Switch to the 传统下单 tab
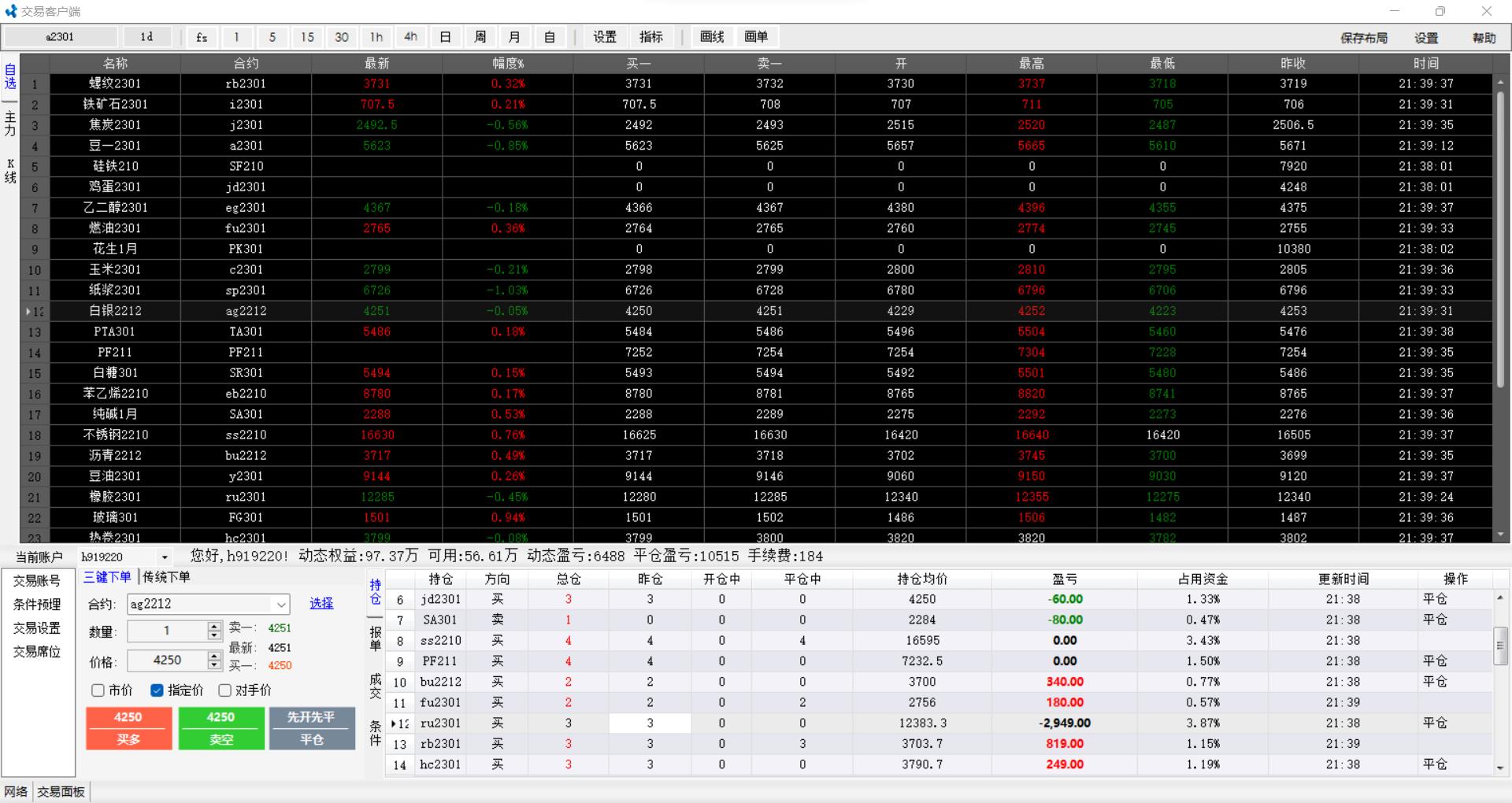Image resolution: width=1512 pixels, height=803 pixels. [x=166, y=577]
